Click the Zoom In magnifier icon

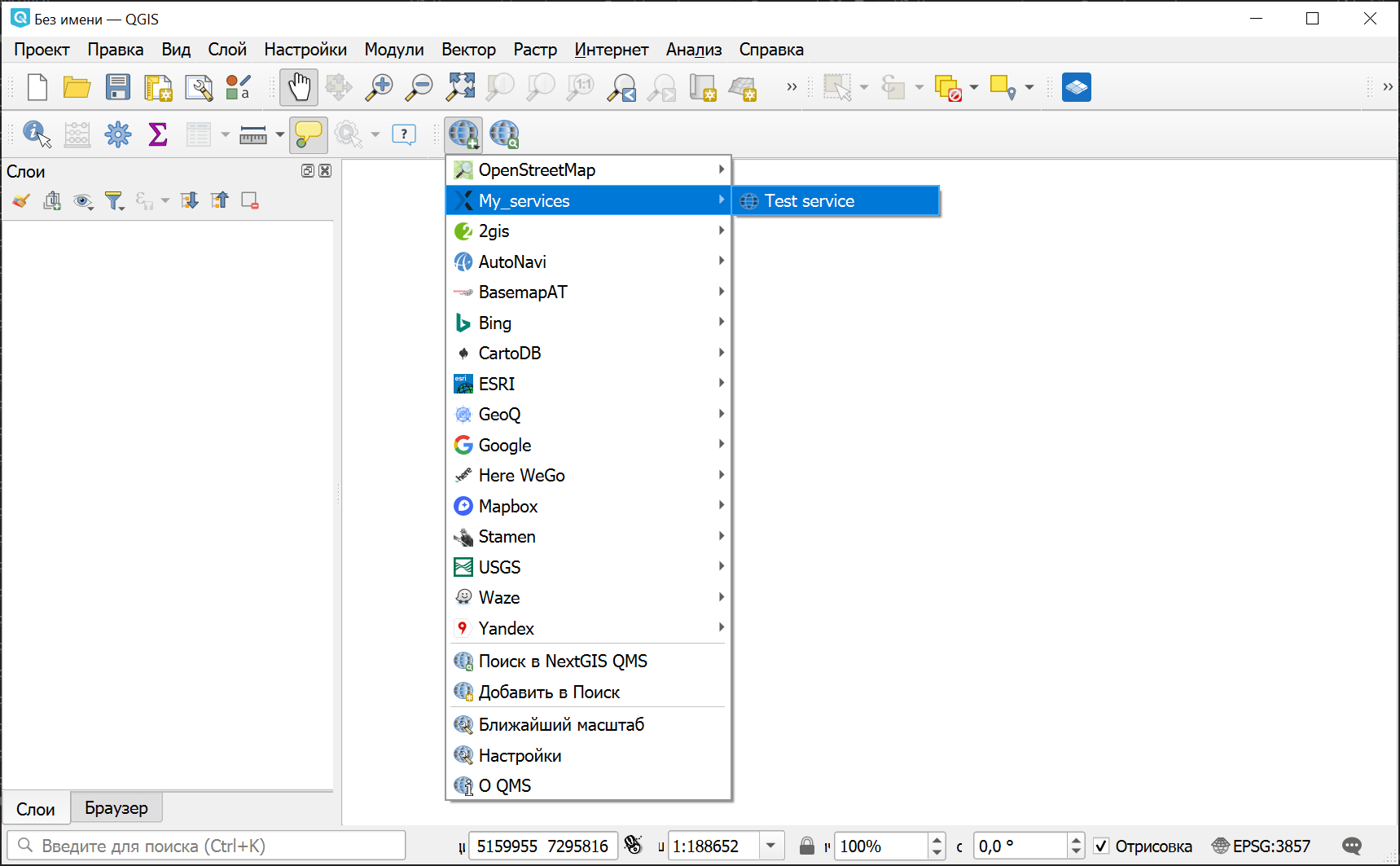point(379,87)
